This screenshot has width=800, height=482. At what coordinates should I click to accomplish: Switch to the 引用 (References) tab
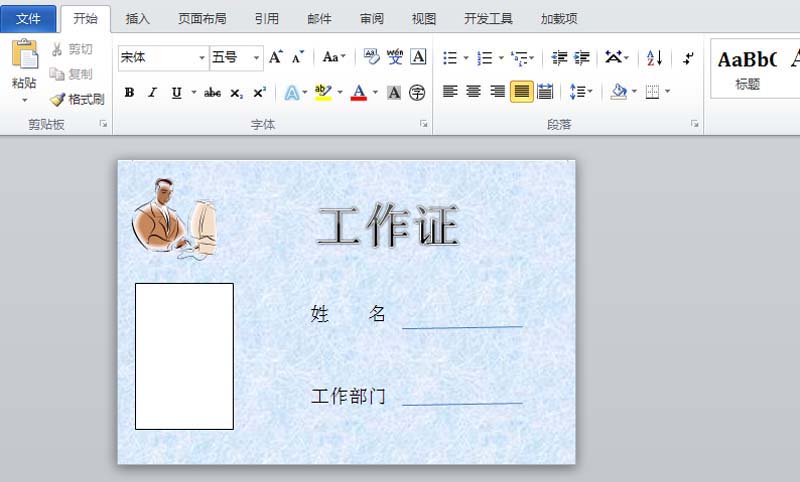pos(267,19)
